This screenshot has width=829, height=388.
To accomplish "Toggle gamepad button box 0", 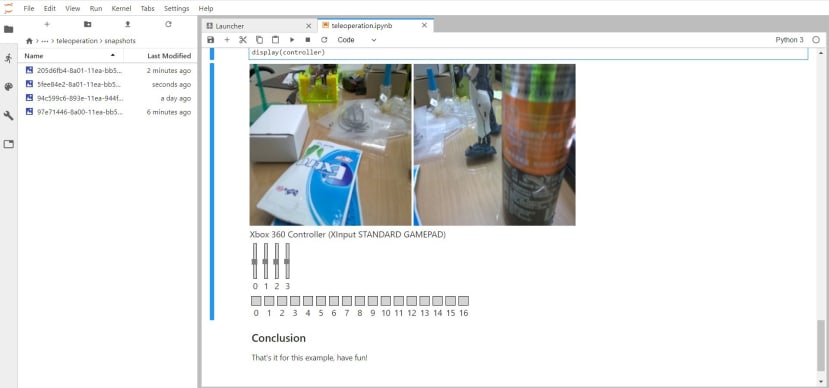I will pyautogui.click(x=256, y=301).
